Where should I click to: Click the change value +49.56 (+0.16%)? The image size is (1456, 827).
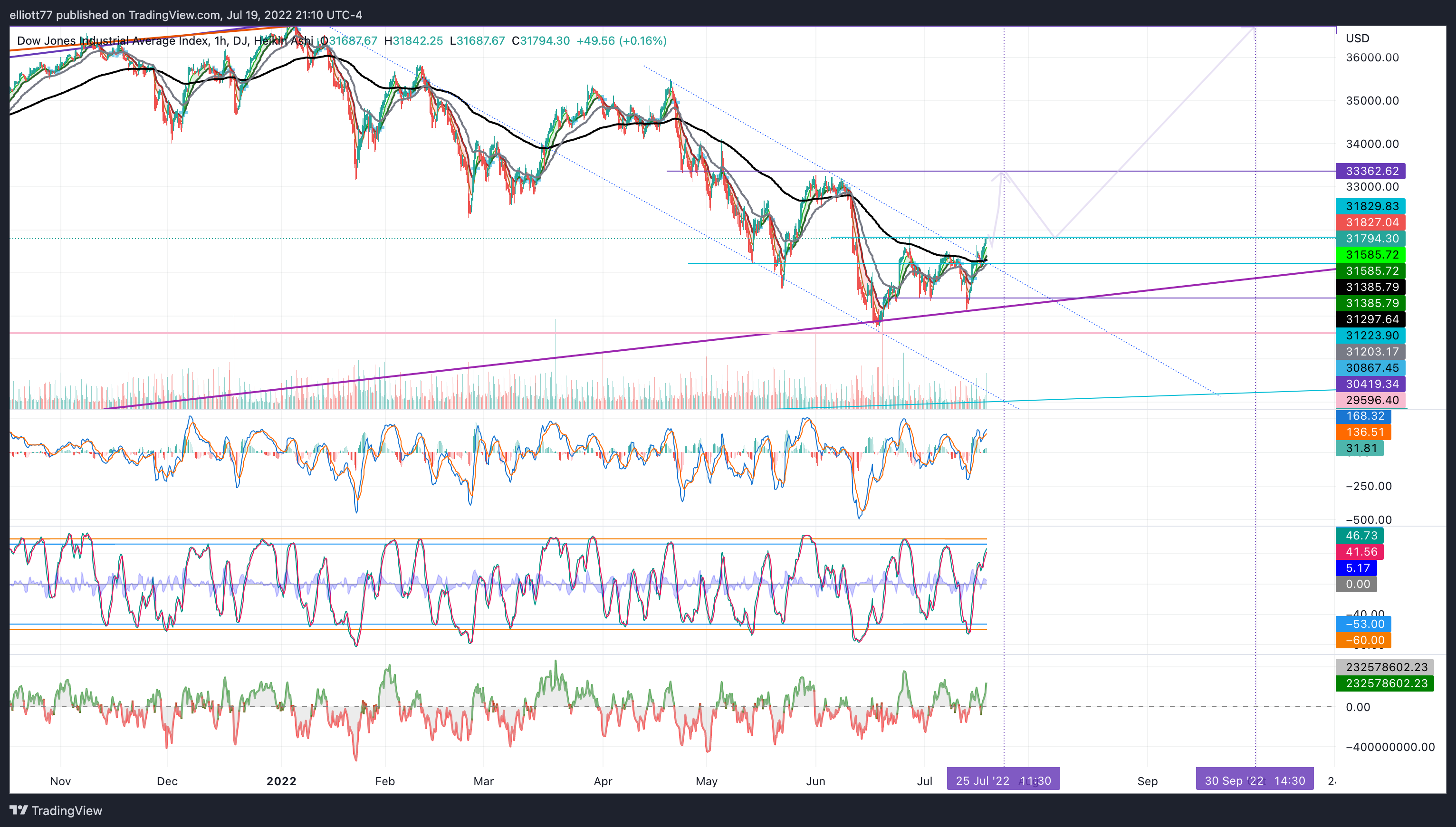pos(621,41)
